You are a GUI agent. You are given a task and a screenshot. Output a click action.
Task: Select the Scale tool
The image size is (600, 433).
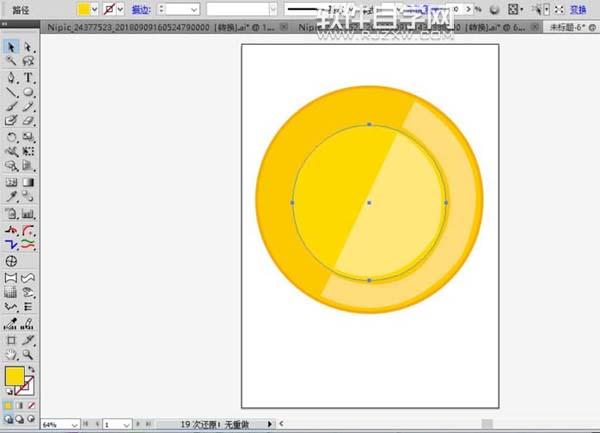28,137
